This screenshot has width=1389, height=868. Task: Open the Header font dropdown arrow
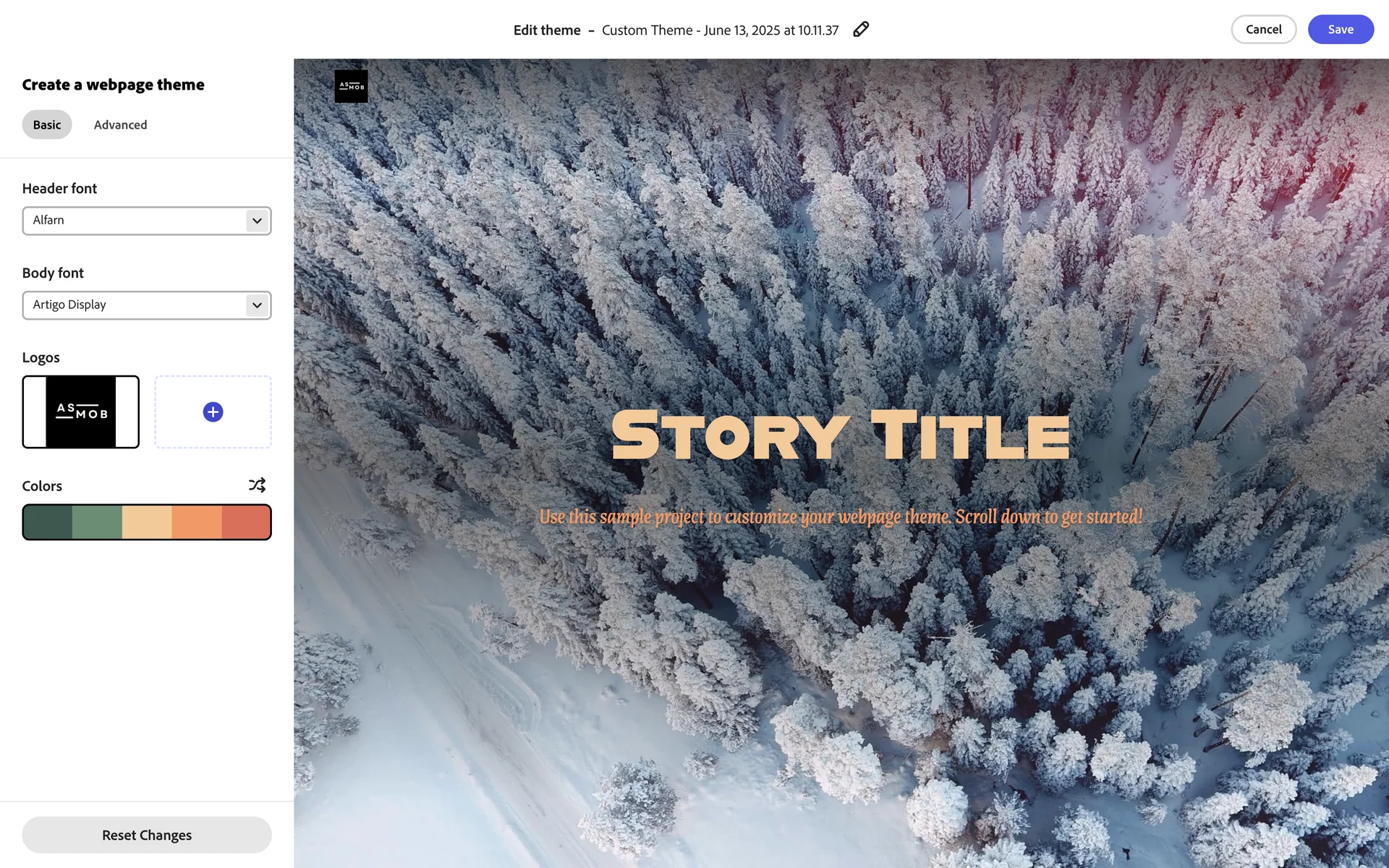pos(257,221)
